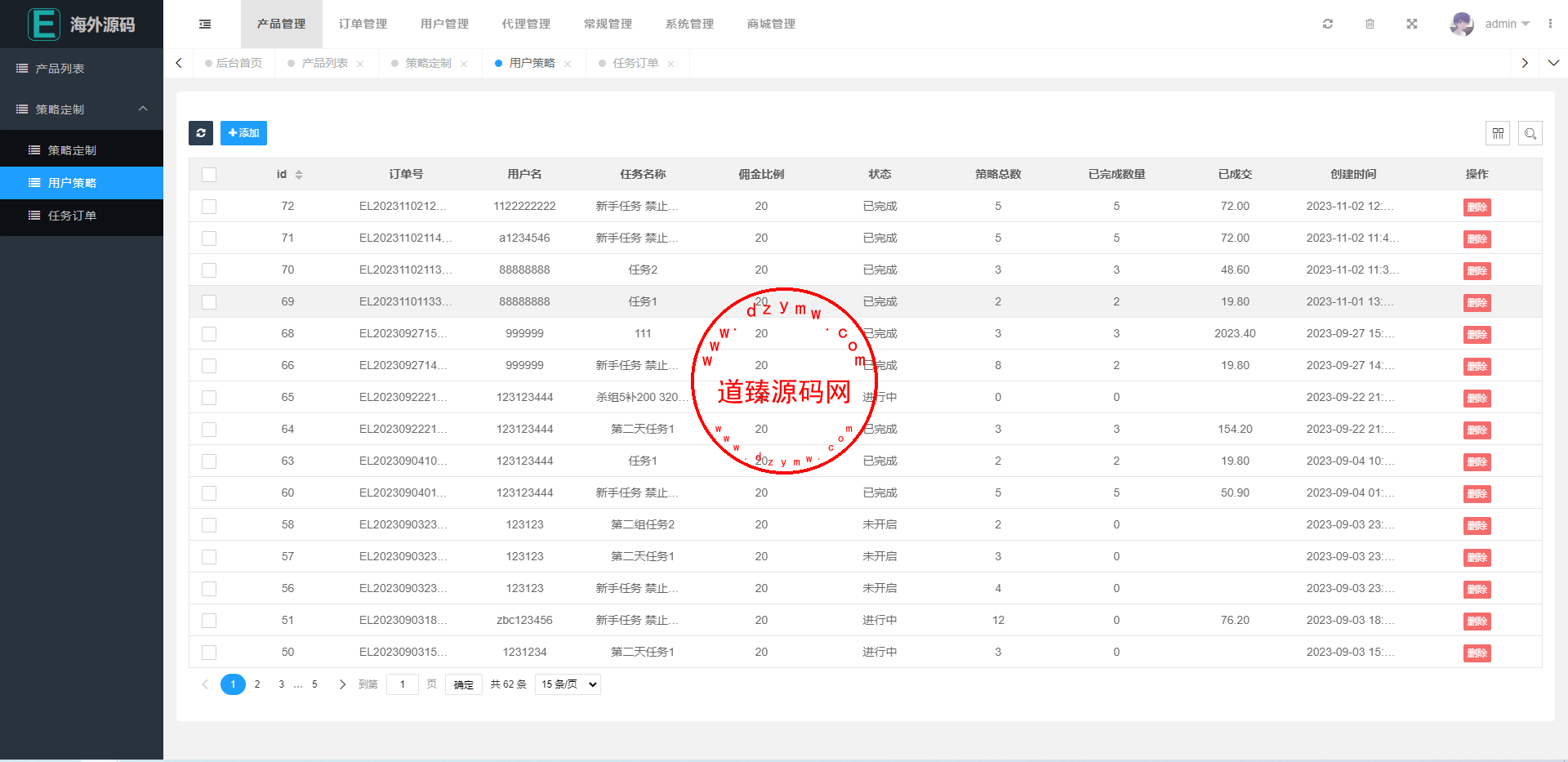This screenshot has width=1568, height=762.
Task: Close the 任务订单 tab
Action: tap(671, 64)
